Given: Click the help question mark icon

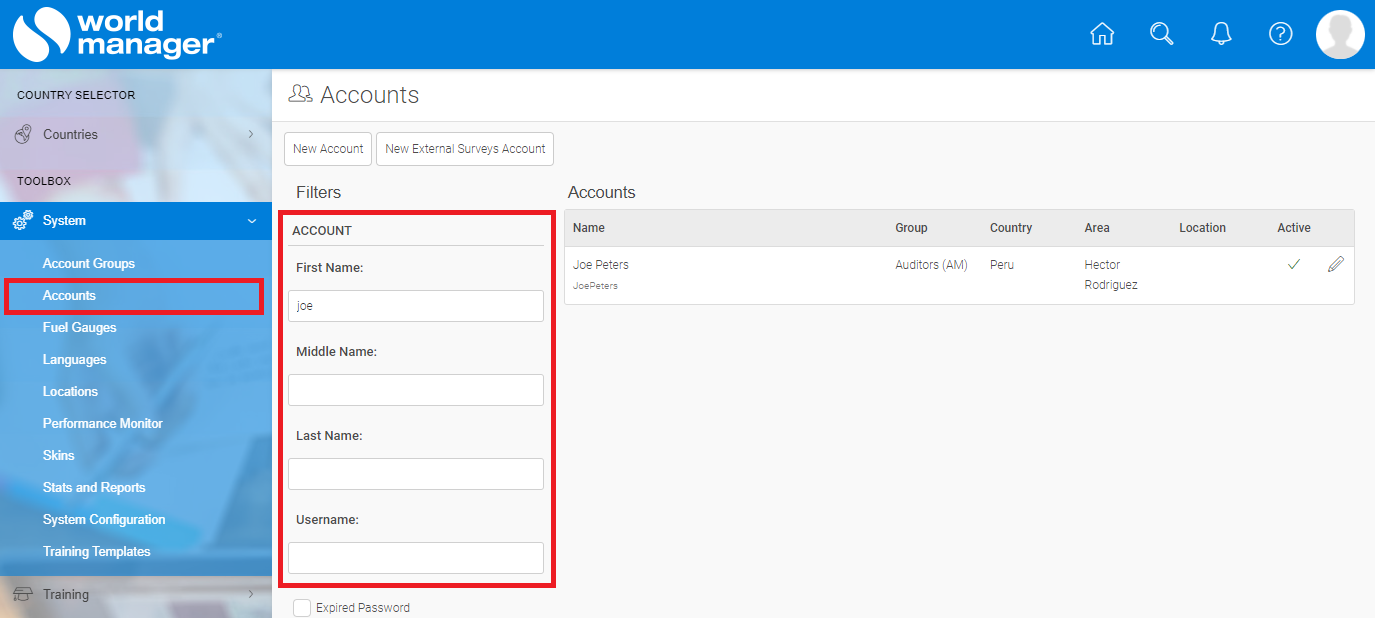Looking at the screenshot, I should tap(1280, 34).
